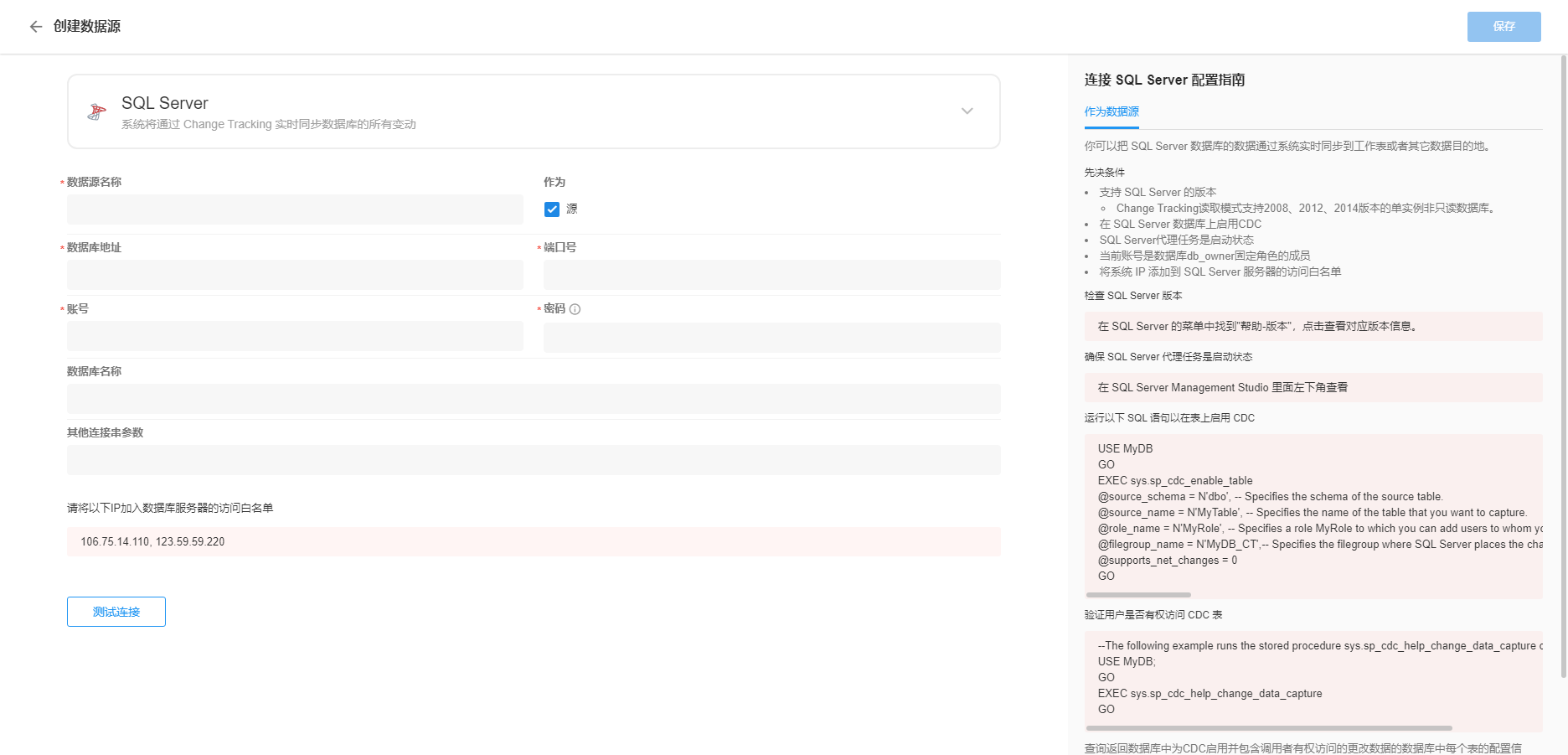Click the 测试连接 button
1568x755 pixels.
tap(116, 612)
